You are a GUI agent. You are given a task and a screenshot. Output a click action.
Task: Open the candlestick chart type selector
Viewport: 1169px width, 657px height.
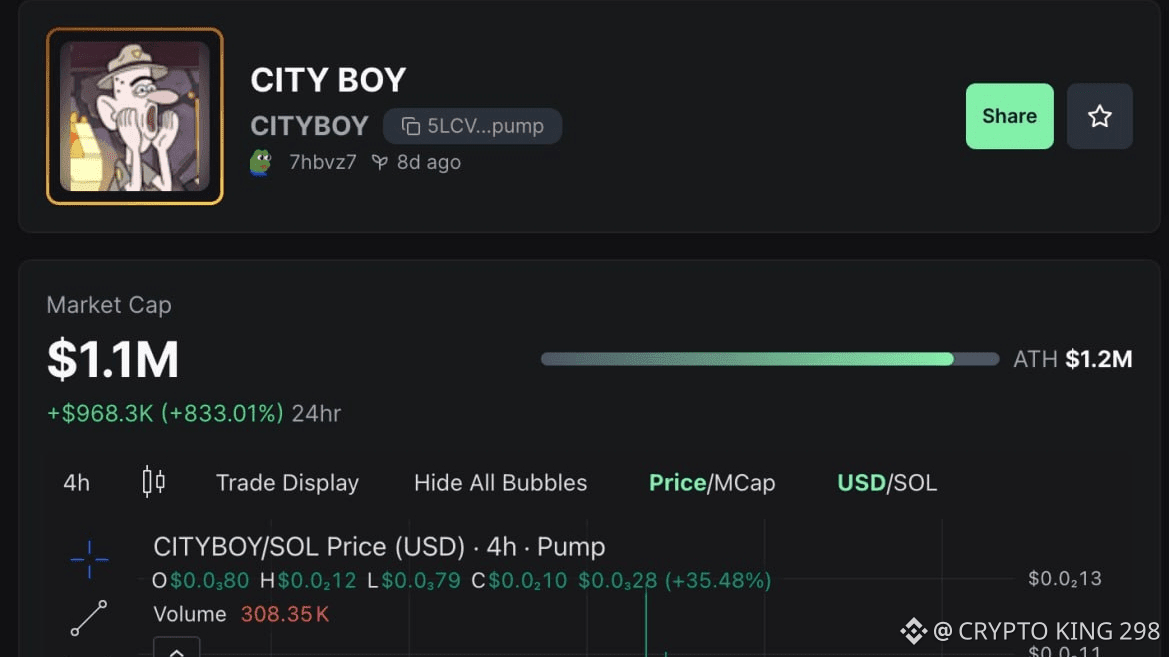pos(153,482)
